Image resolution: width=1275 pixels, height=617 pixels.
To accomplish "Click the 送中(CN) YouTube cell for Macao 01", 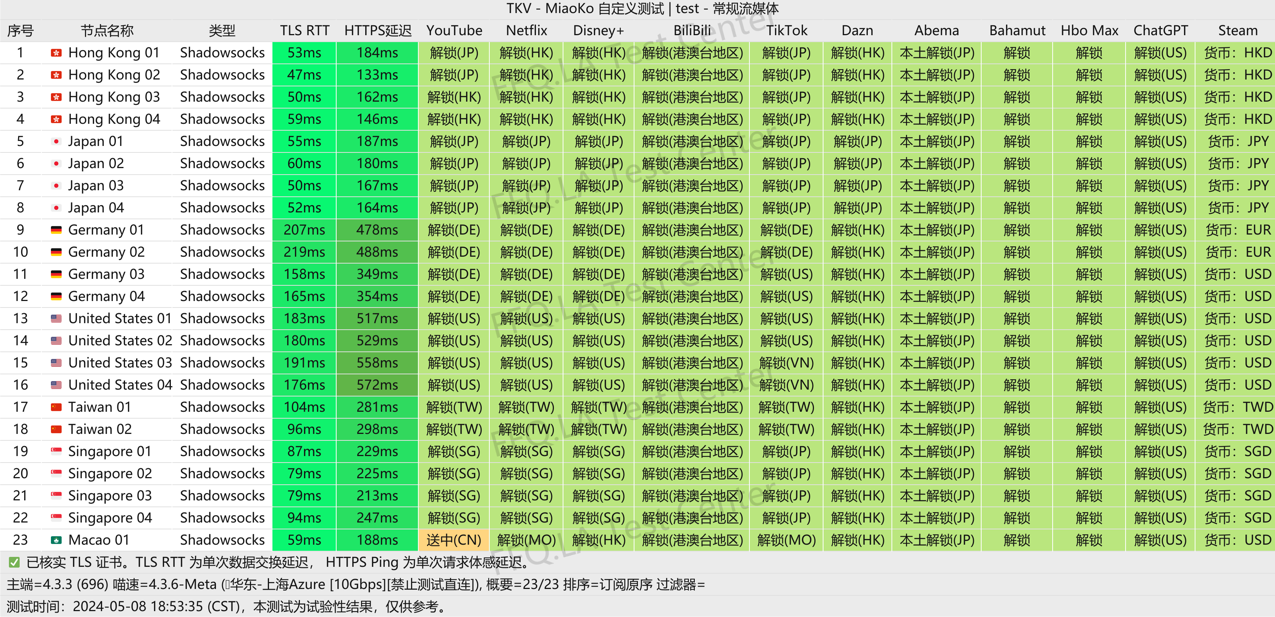I will coord(454,540).
